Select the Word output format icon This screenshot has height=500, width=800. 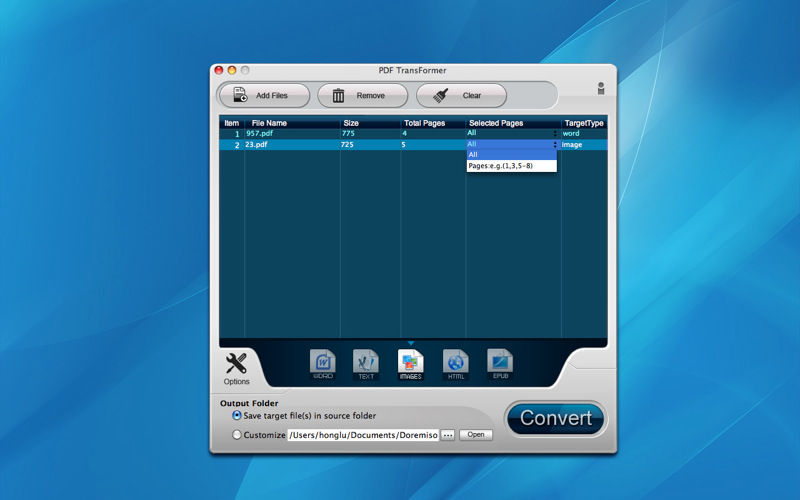click(323, 364)
